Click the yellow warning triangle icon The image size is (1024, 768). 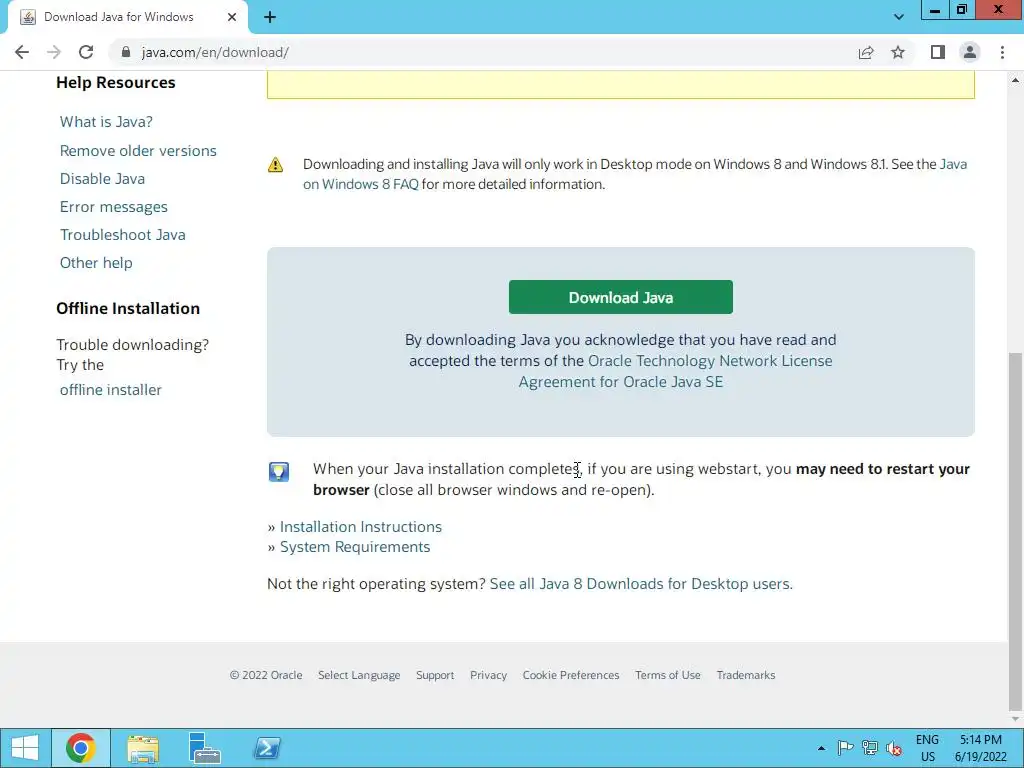coord(276,165)
